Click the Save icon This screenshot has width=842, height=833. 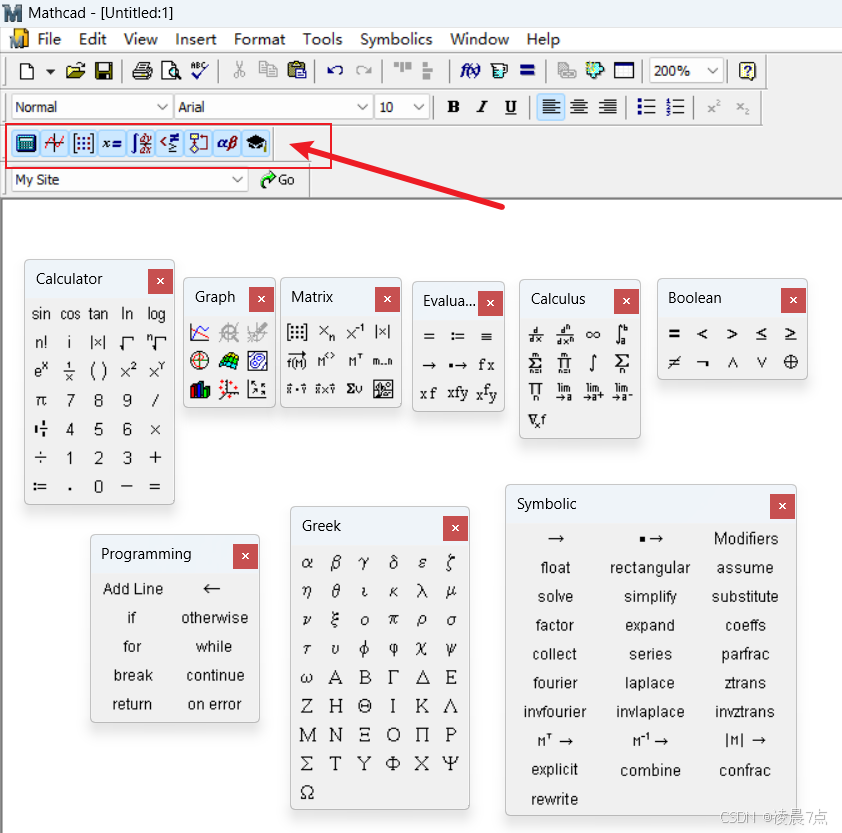point(104,71)
